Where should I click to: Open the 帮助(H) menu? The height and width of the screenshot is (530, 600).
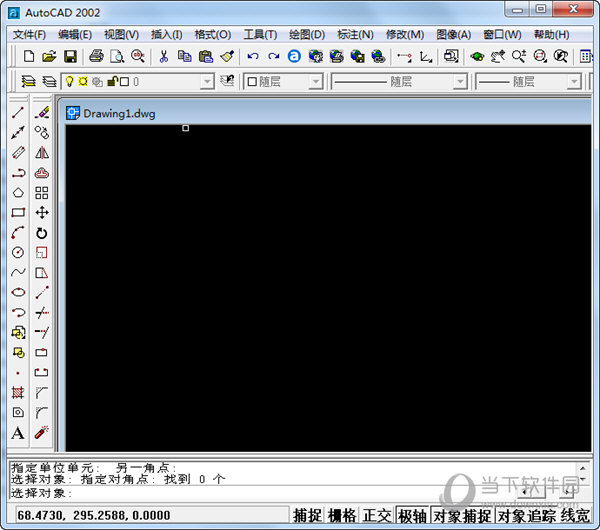[551, 35]
